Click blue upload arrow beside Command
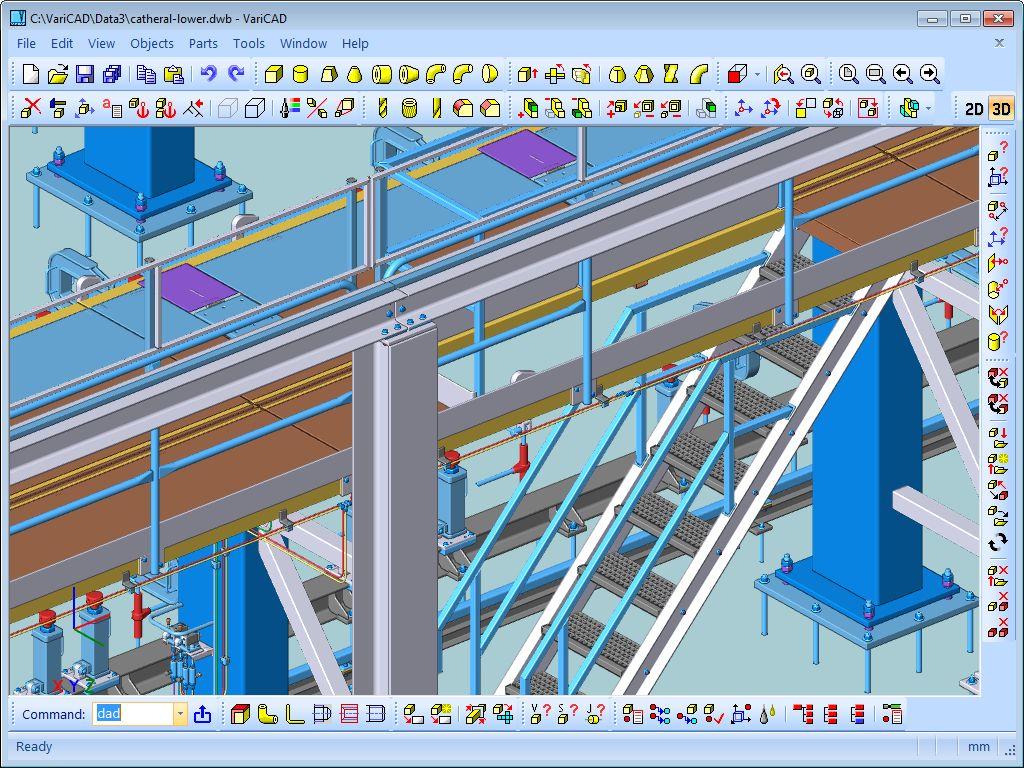The height and width of the screenshot is (768, 1024). click(x=202, y=714)
